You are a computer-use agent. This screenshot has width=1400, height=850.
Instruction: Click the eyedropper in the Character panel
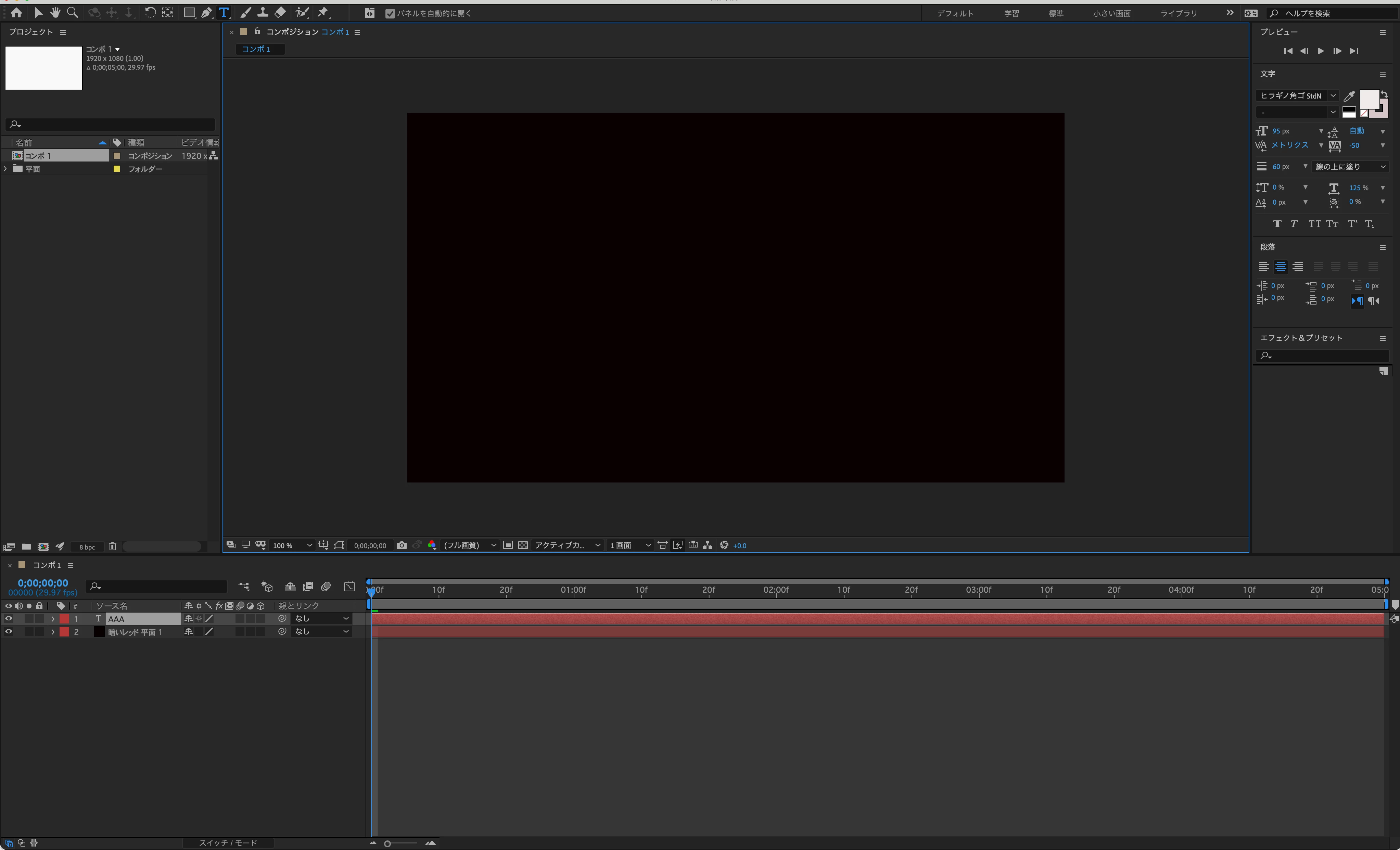point(1349,95)
